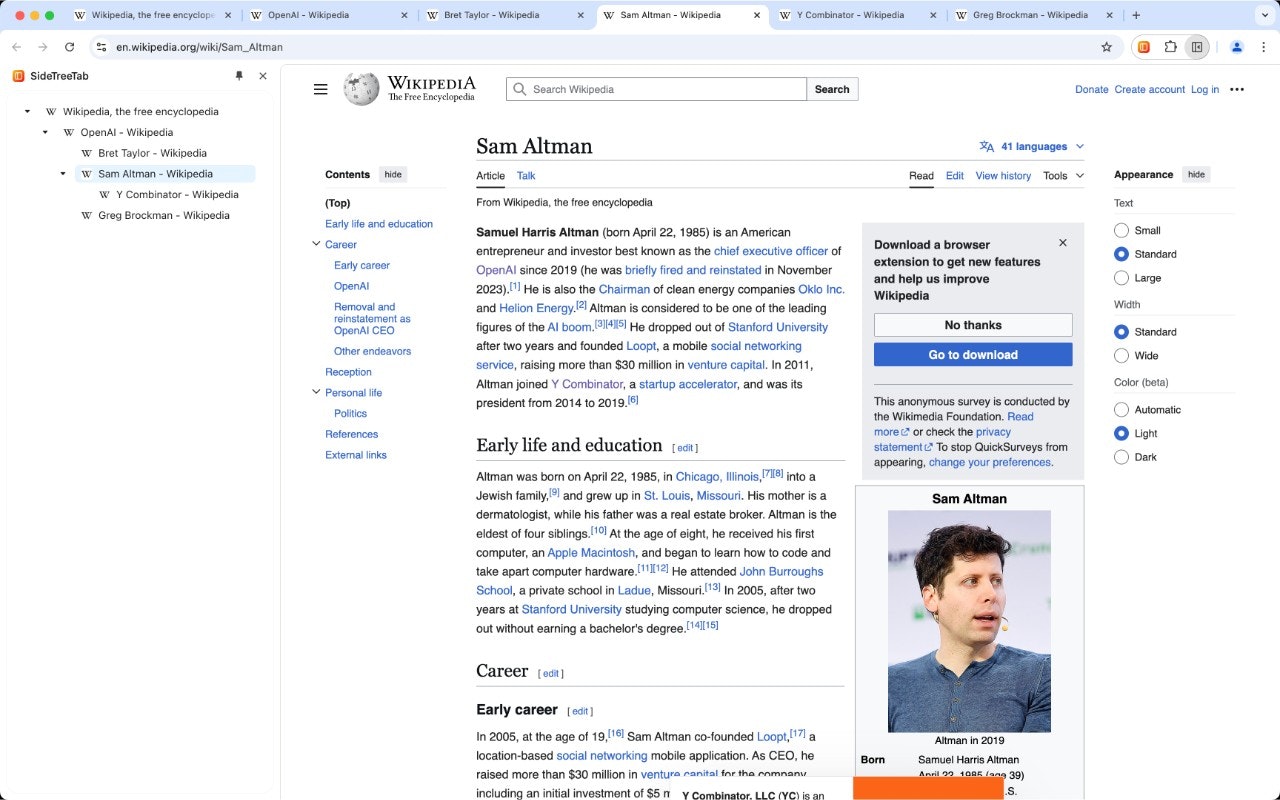Dismiss the browser extension survey with X
The height and width of the screenshot is (800, 1280).
pyautogui.click(x=1063, y=243)
